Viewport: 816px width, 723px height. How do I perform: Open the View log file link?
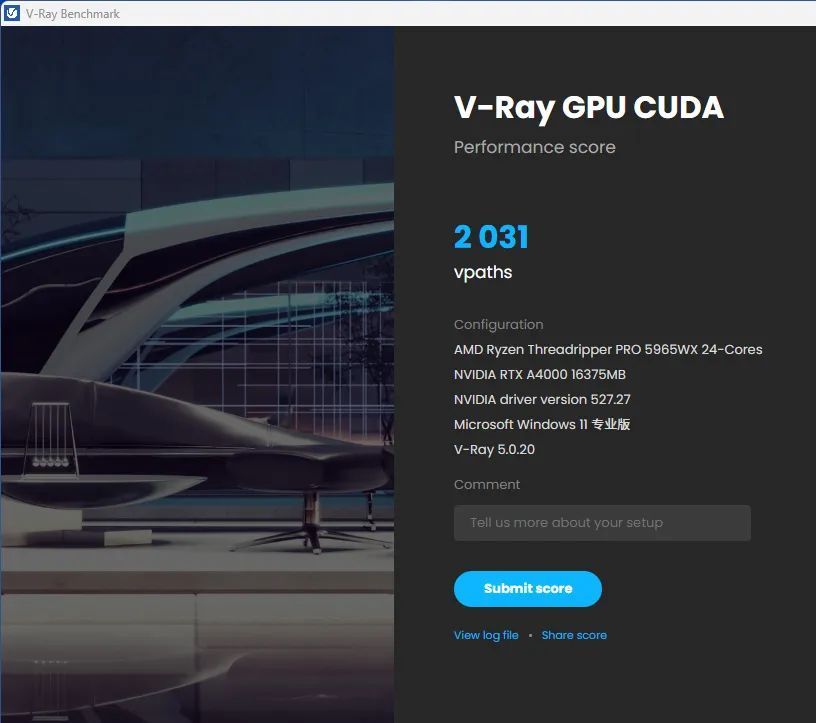486,635
